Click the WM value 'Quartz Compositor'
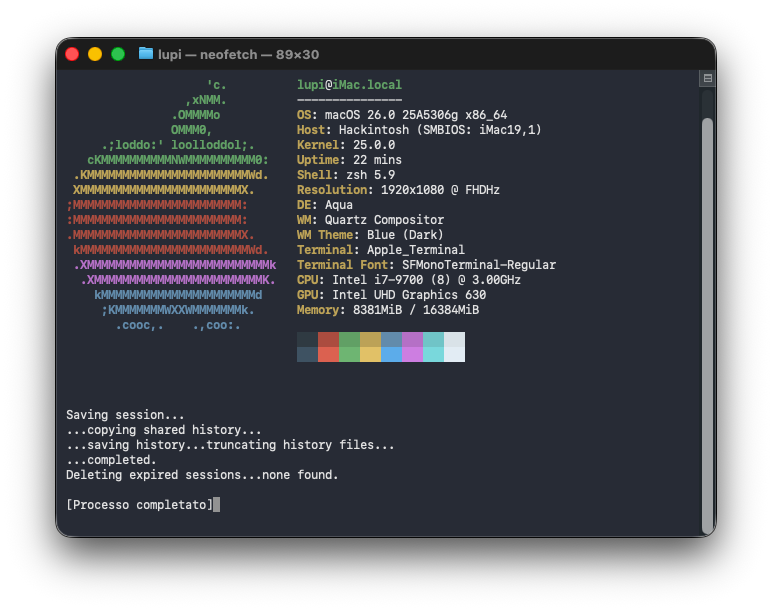772x611 pixels. point(385,220)
